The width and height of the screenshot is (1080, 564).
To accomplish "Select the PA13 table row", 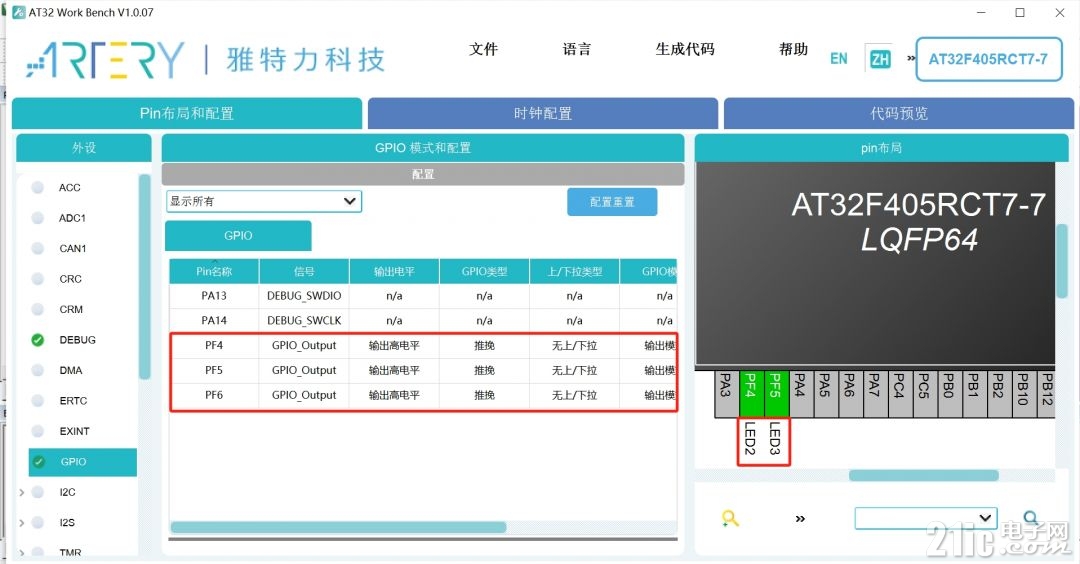I will (423, 295).
